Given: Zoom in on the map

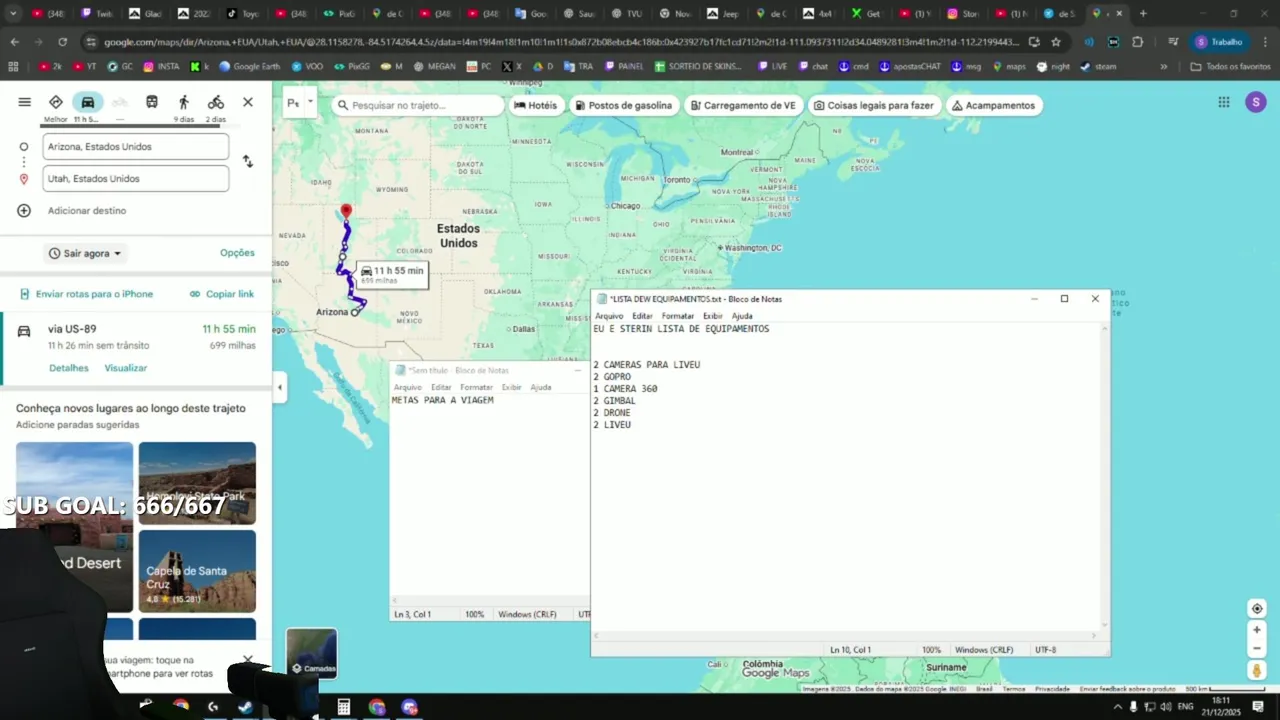Looking at the screenshot, I should click(1257, 630).
